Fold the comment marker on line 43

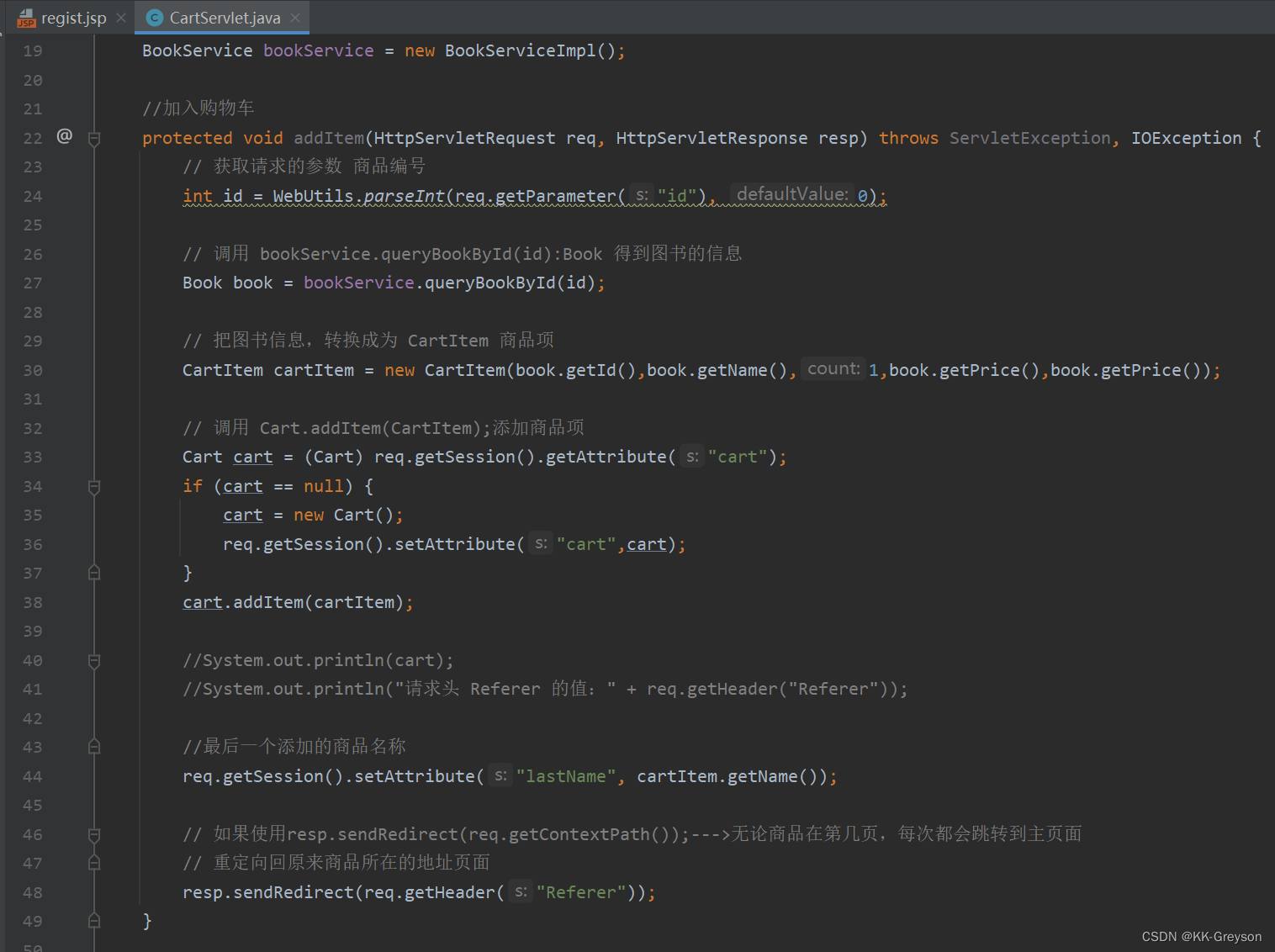tap(94, 747)
